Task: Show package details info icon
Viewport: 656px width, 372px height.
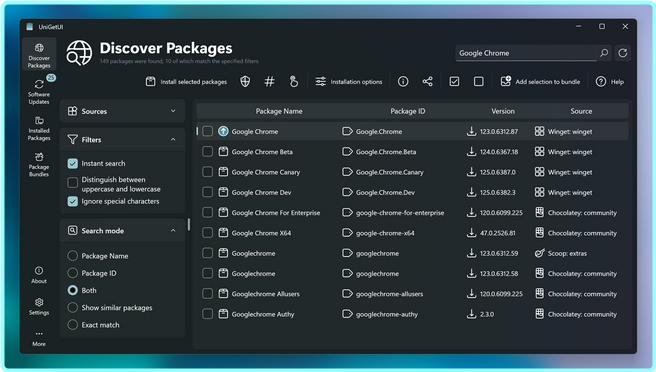Action: (x=403, y=82)
